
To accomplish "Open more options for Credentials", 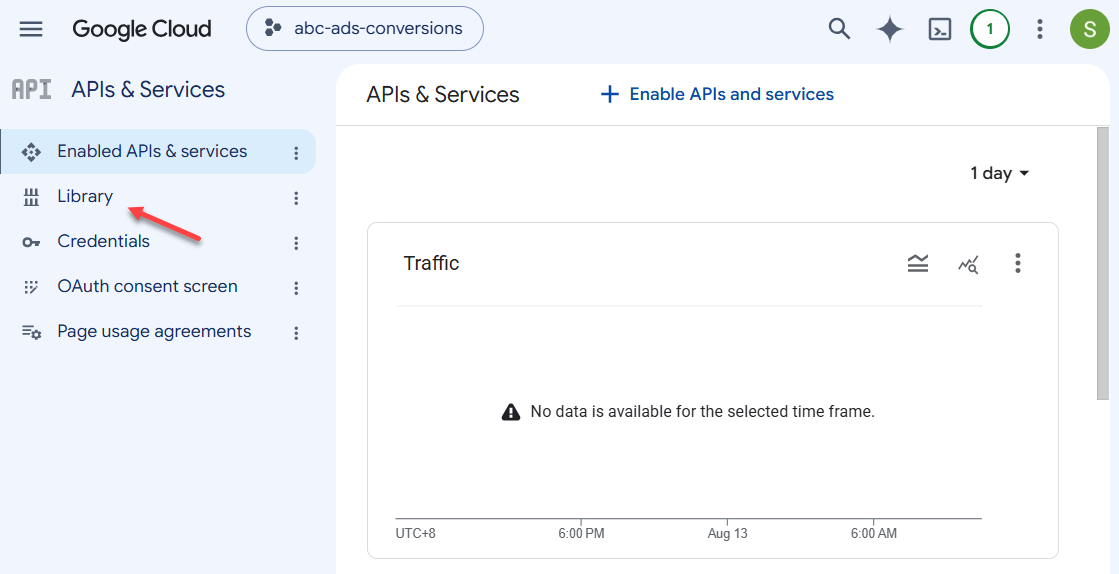I will point(296,243).
